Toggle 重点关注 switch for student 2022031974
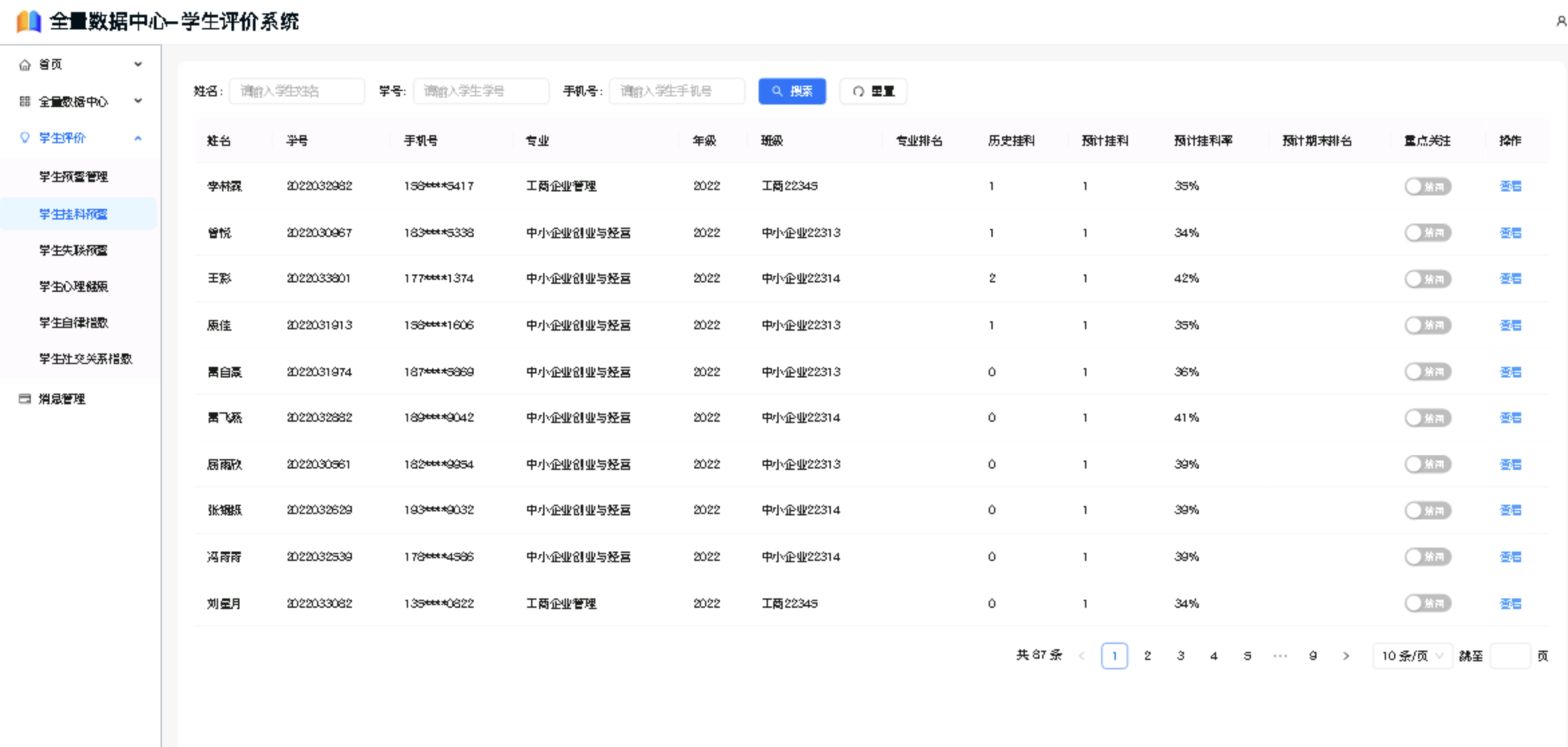Image resolution: width=1568 pixels, height=747 pixels. click(x=1428, y=371)
